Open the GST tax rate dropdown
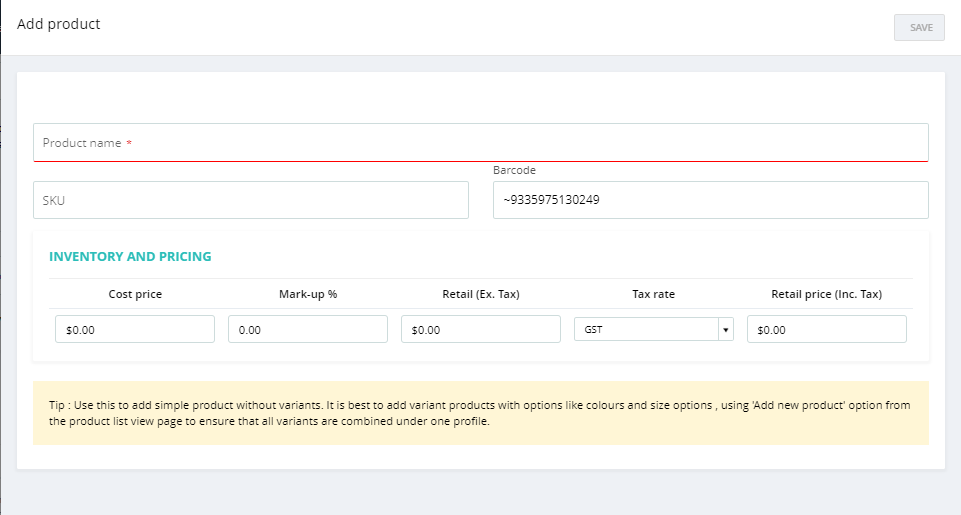Image resolution: width=961 pixels, height=515 pixels. coord(646,329)
